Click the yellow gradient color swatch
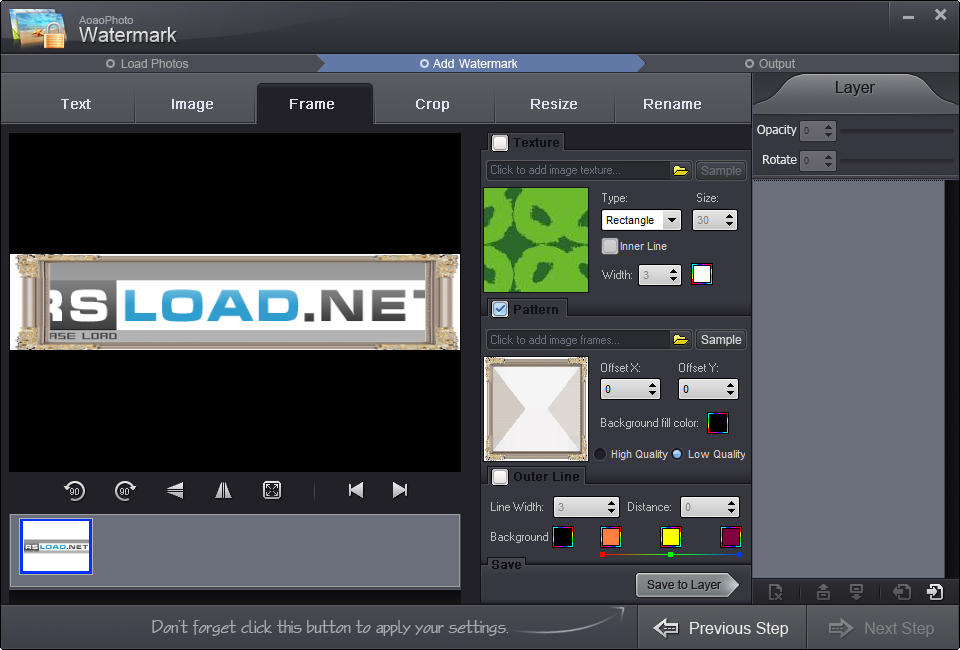Screen dimensions: 960x650 (670, 537)
